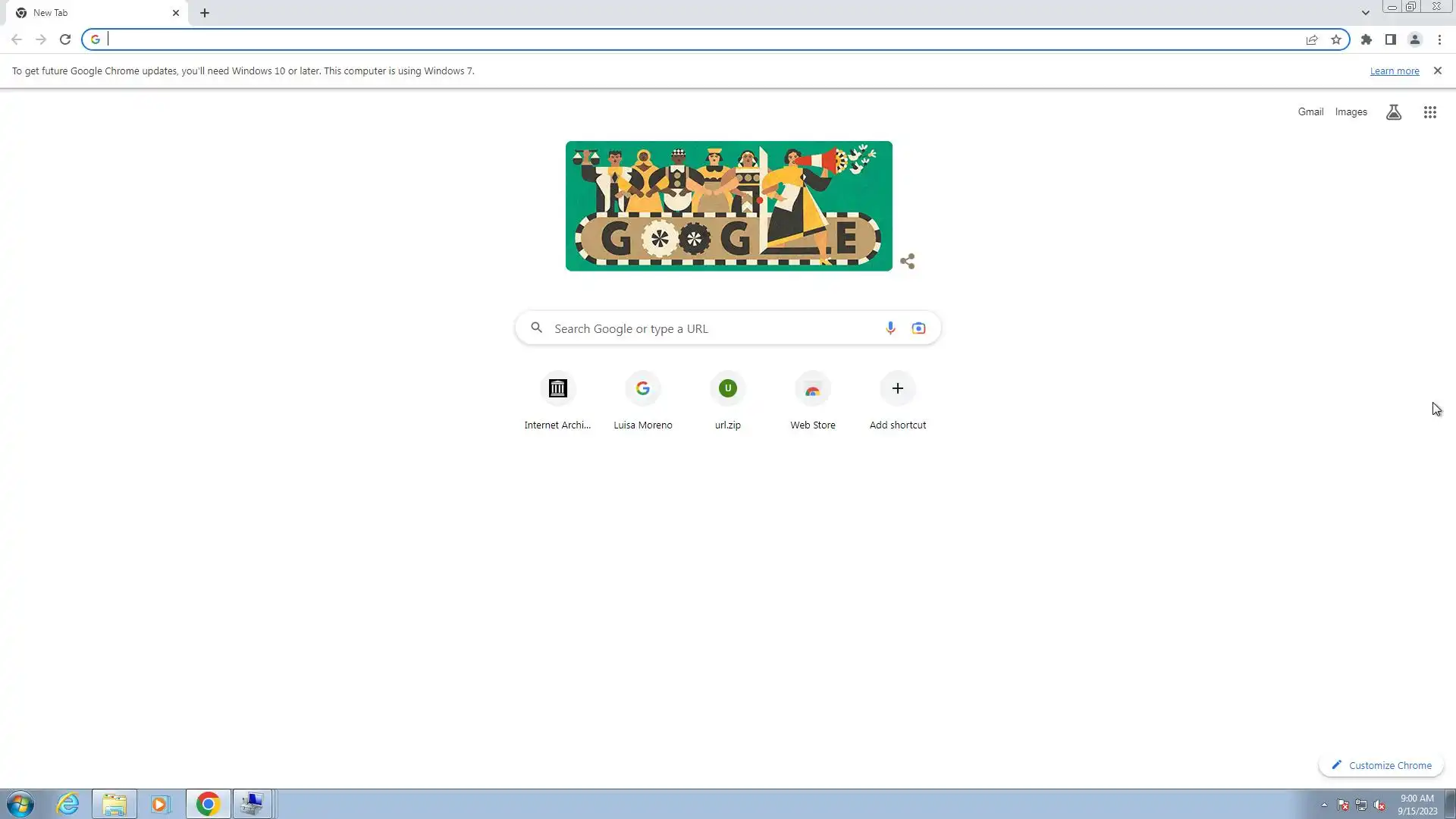Screen dimensions: 1456x819
Task: Open the Extensions puzzle icon
Action: point(1367,39)
